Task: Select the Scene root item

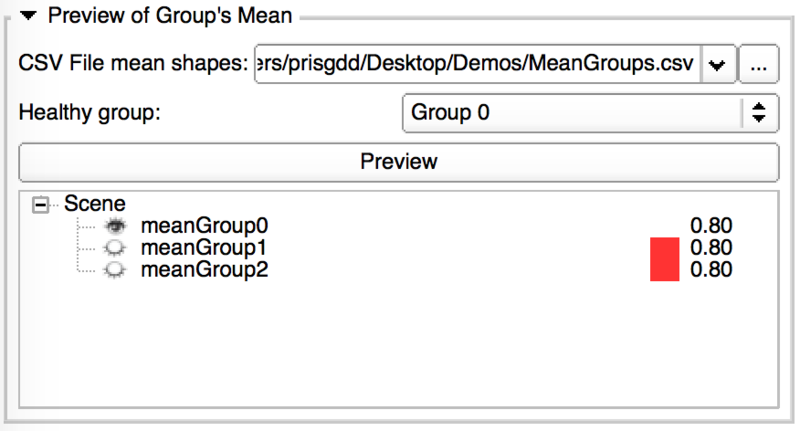Action: (x=95, y=204)
